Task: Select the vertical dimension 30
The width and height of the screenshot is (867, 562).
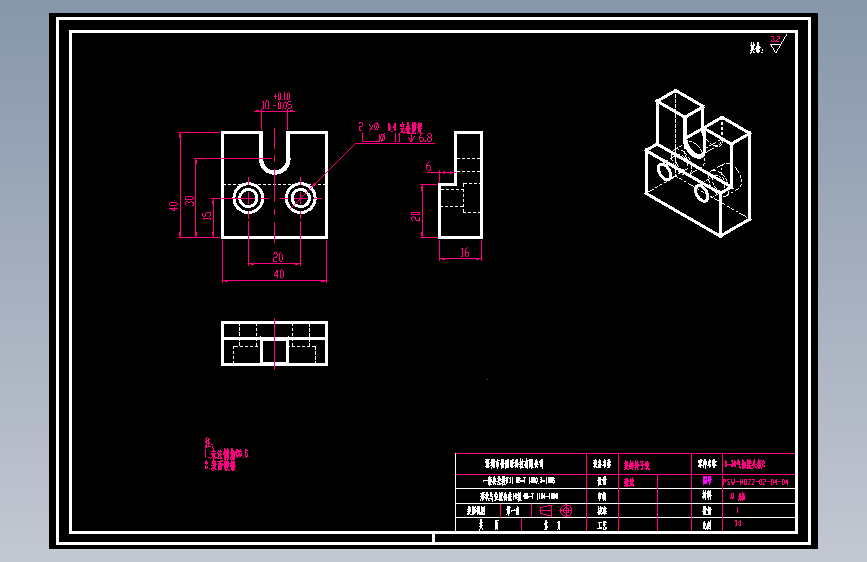Action: pyautogui.click(x=190, y=200)
